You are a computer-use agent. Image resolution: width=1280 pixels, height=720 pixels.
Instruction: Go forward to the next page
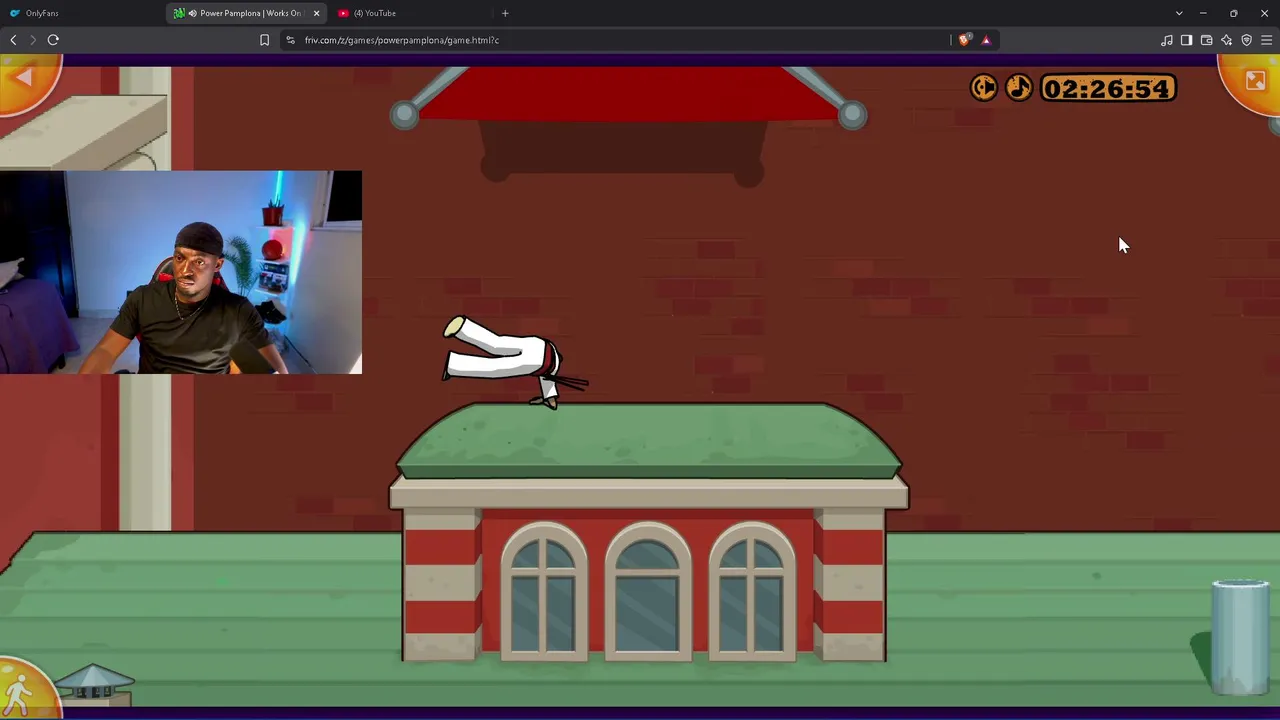coord(33,40)
